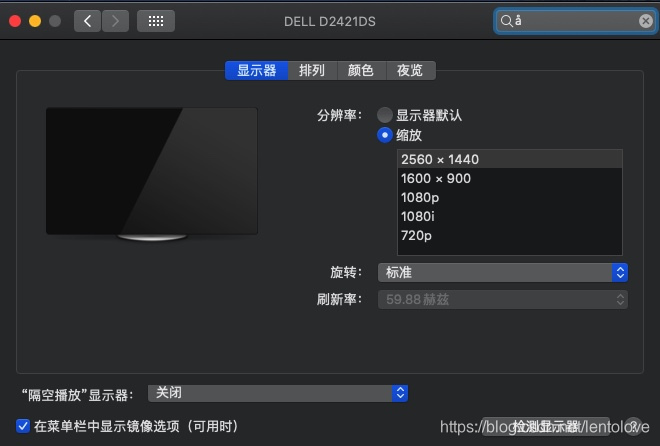Toggle 在菜单栏中显示镜像选项 checkbox
This screenshot has height=446, width=660.
click(23, 426)
